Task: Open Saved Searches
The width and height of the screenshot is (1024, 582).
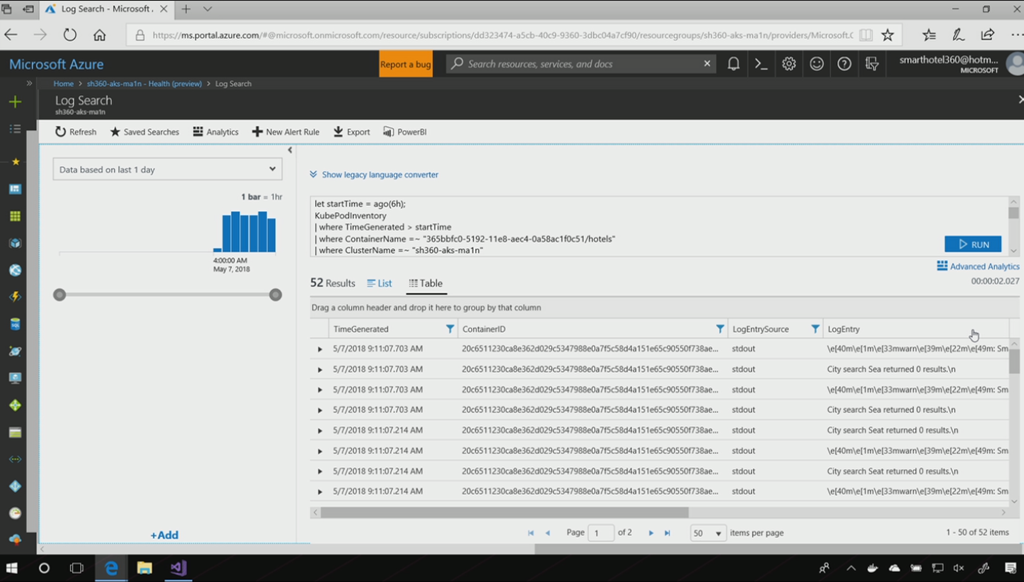Action: [x=144, y=132]
